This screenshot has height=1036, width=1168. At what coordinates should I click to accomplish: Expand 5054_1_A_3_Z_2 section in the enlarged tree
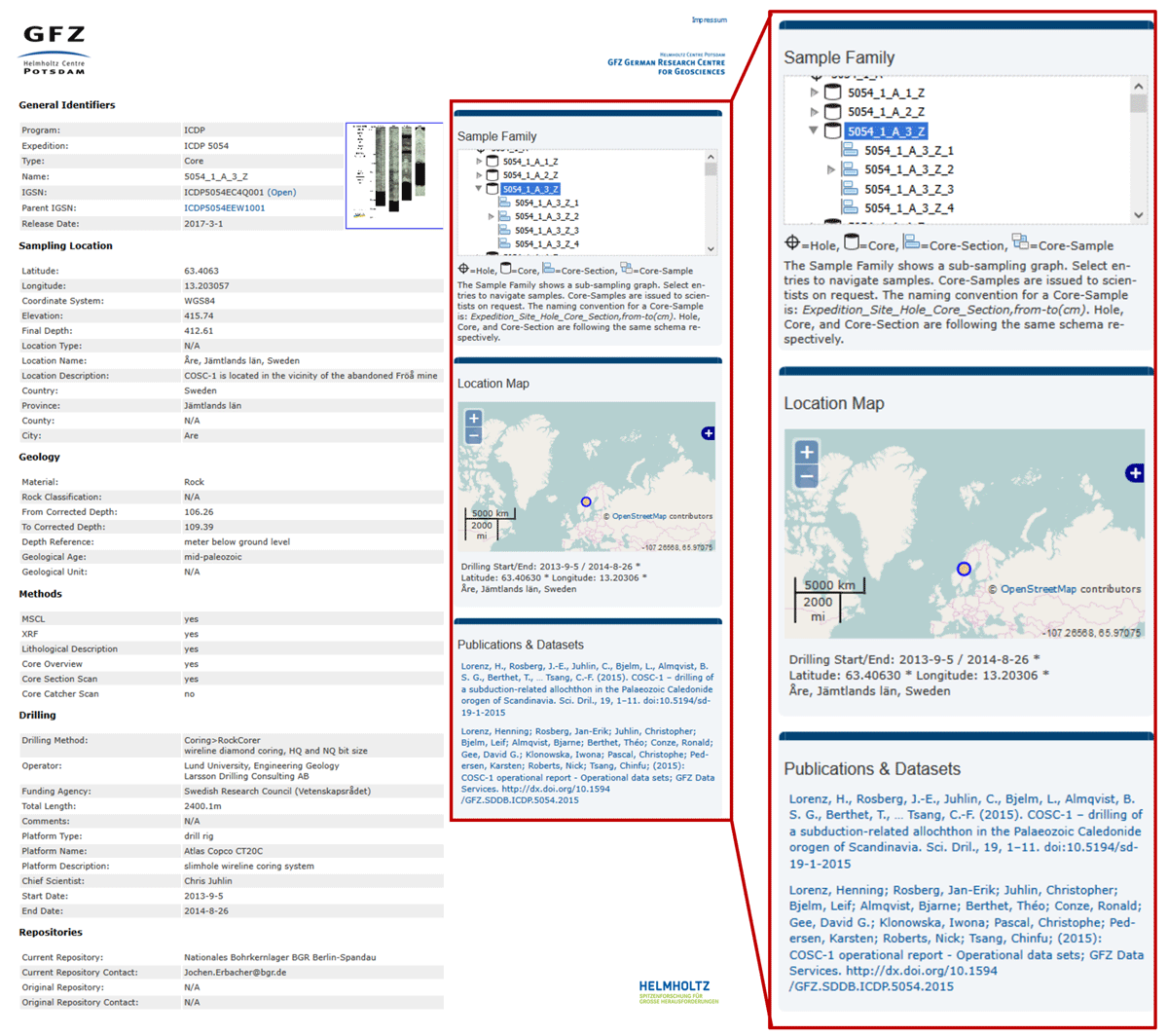point(831,169)
